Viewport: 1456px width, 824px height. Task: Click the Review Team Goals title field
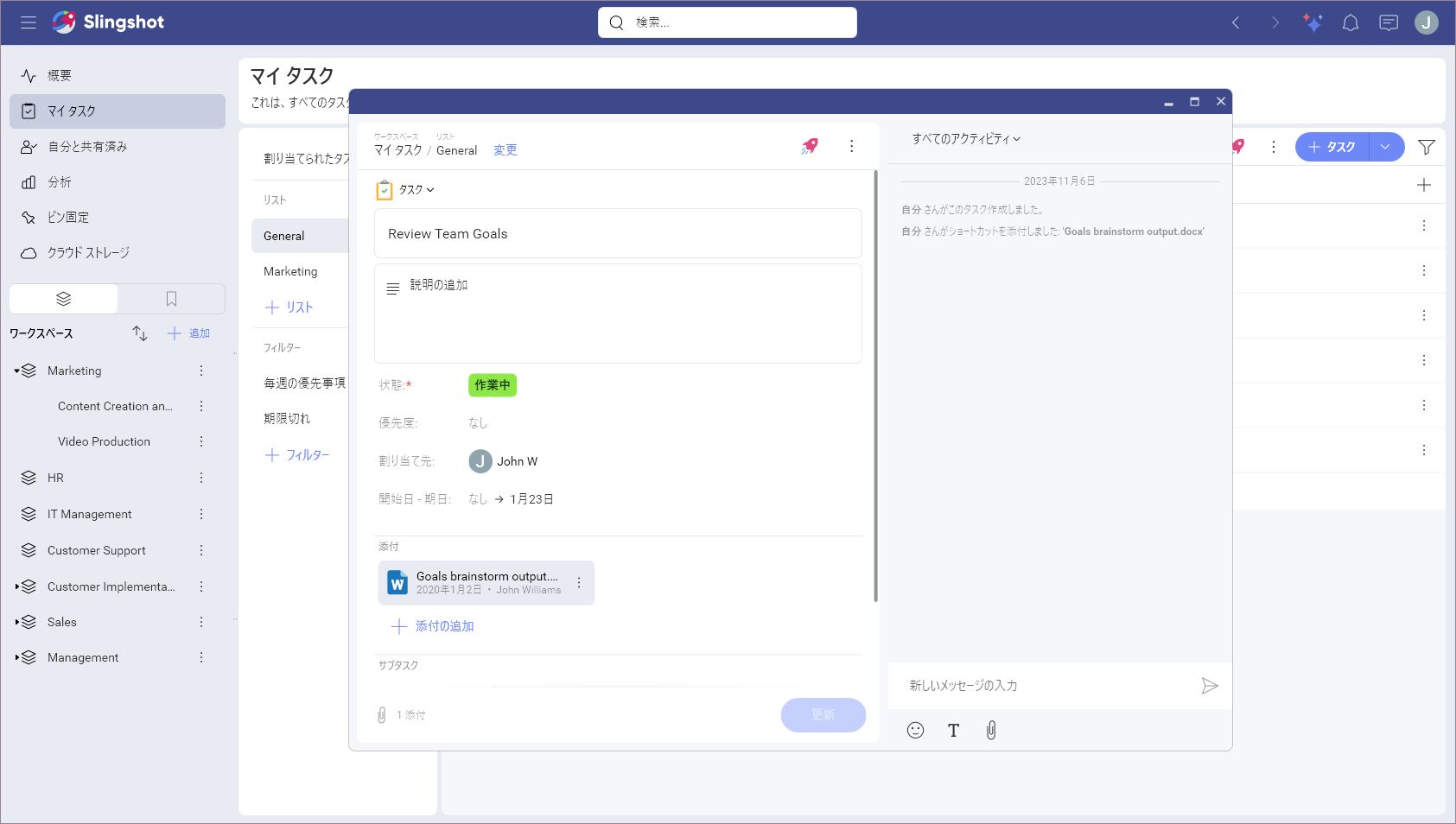coord(618,233)
